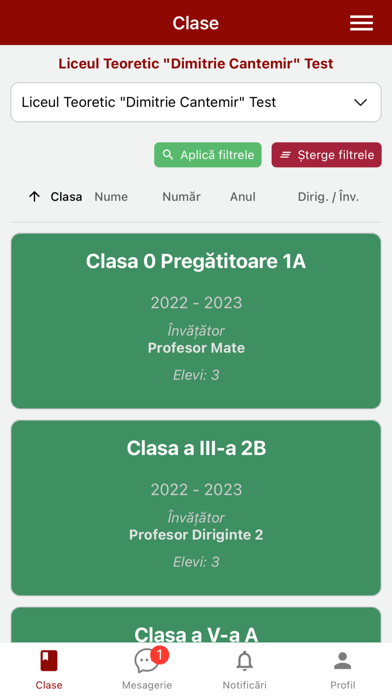Tap the red unread messages badge
The width and height of the screenshot is (392, 696).
pos(159,655)
